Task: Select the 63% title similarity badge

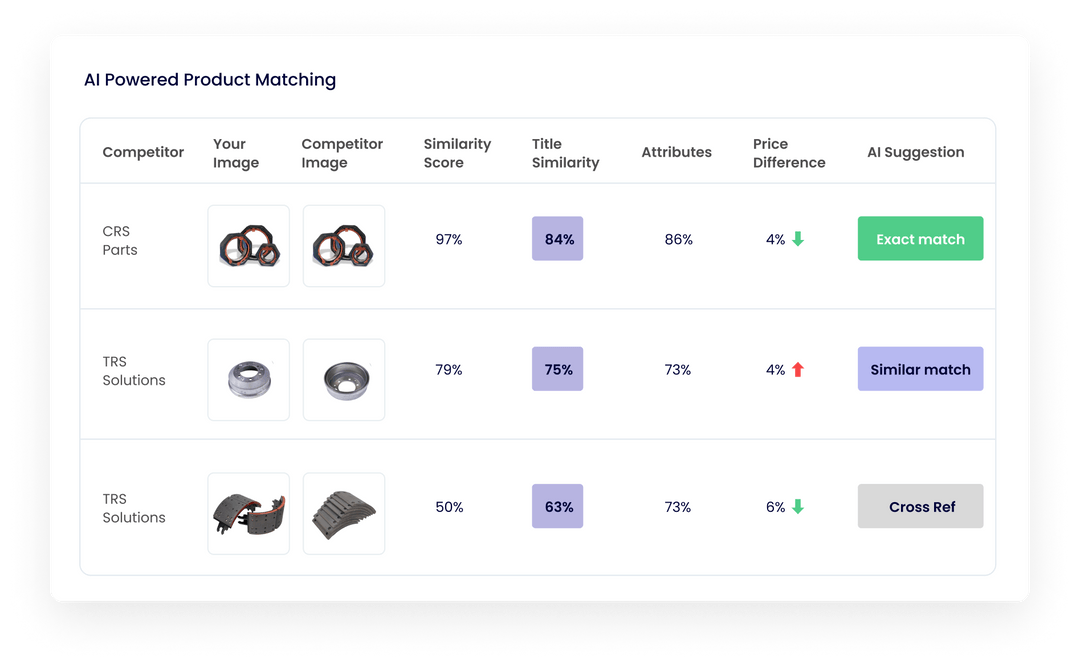Action: click(x=558, y=506)
